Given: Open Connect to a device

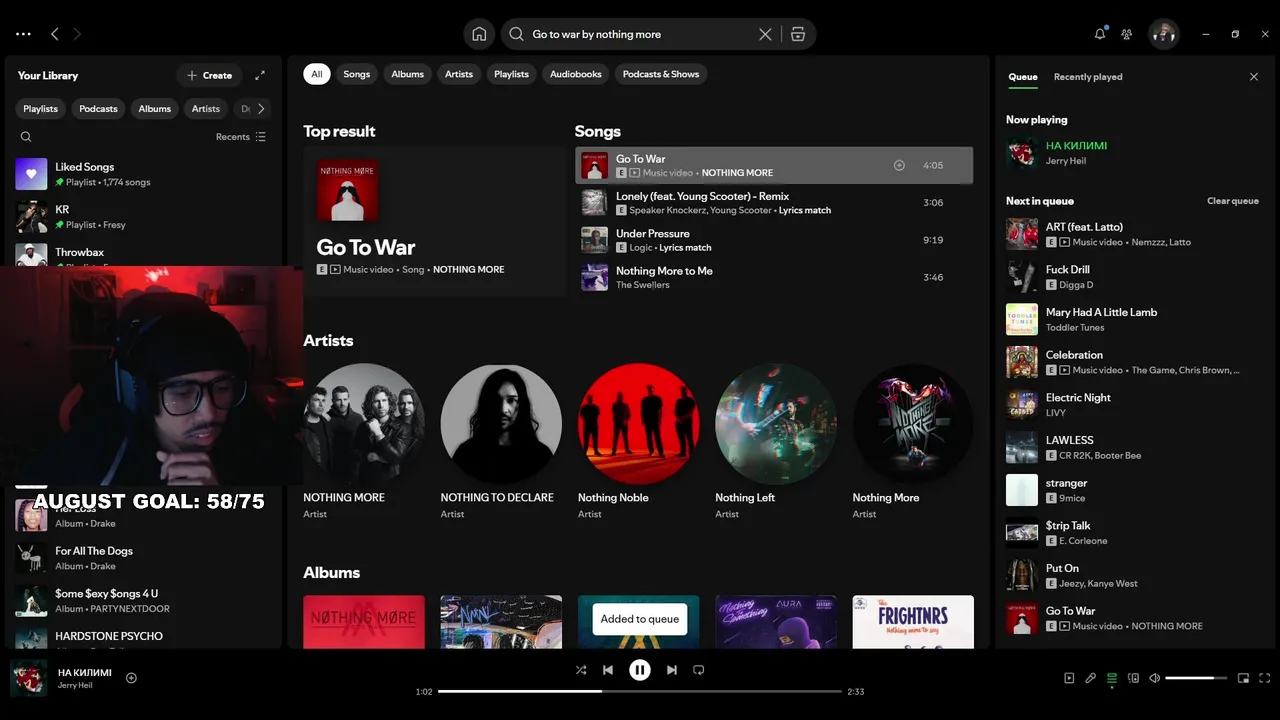Looking at the screenshot, I should [x=1133, y=678].
